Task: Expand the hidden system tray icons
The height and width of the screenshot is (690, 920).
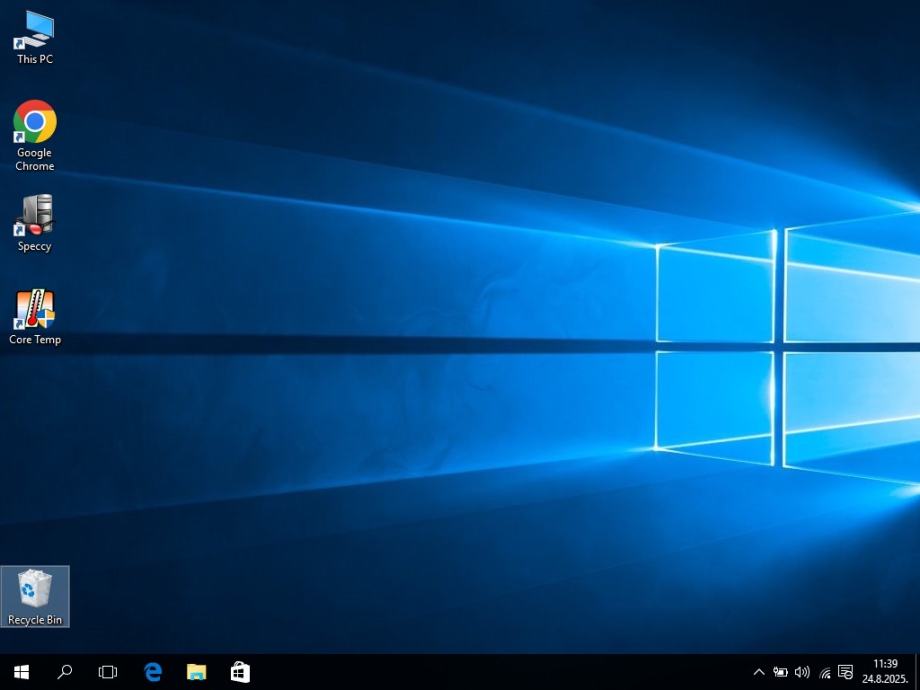Action: [758, 672]
